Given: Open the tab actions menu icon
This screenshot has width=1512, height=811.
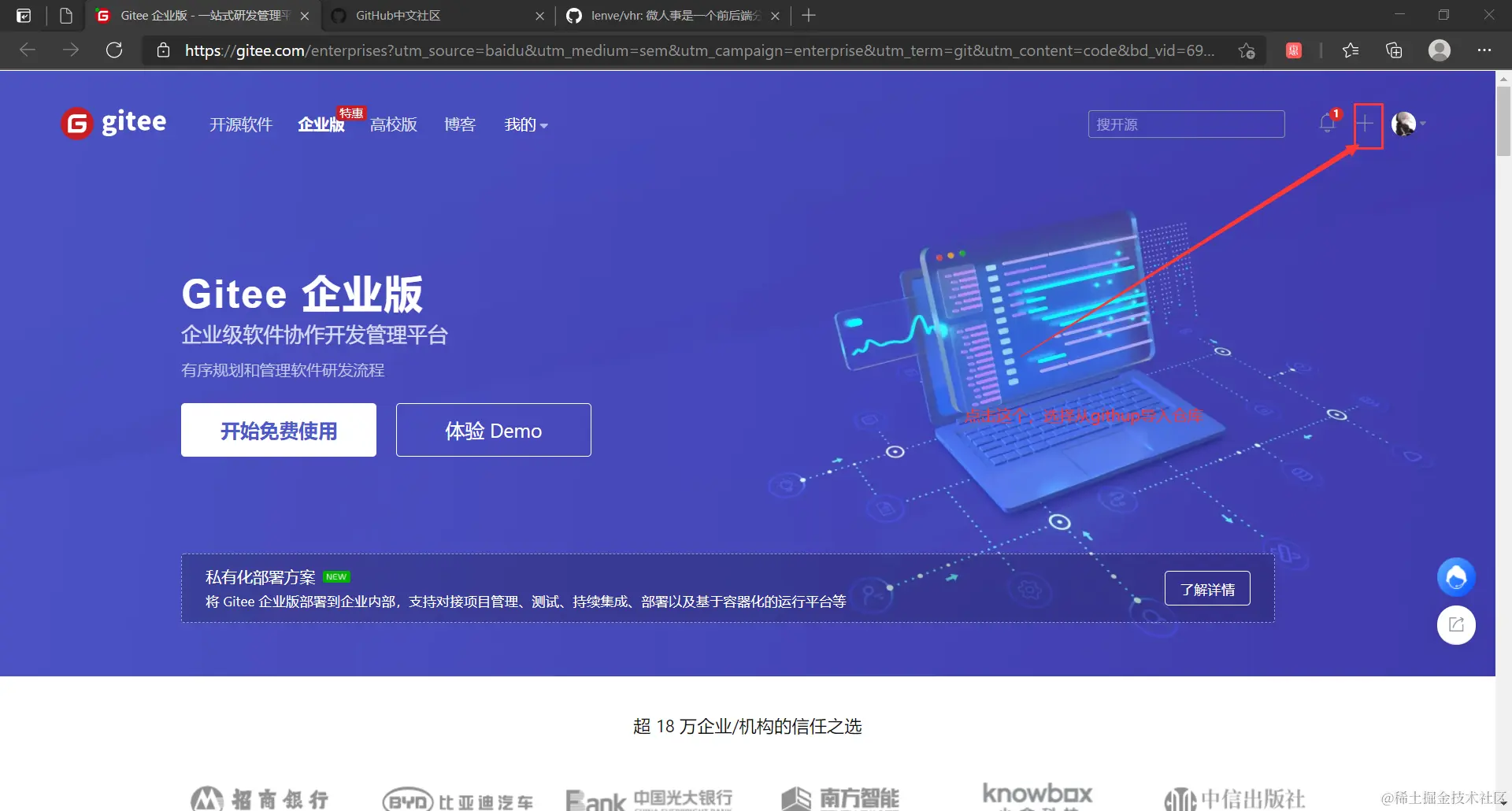Looking at the screenshot, I should pos(24,16).
